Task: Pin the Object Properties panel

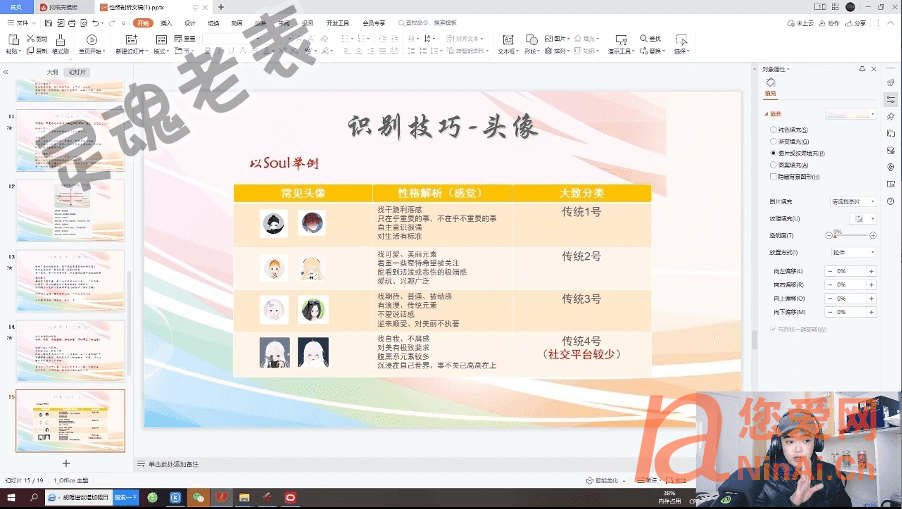Action: coord(862,68)
